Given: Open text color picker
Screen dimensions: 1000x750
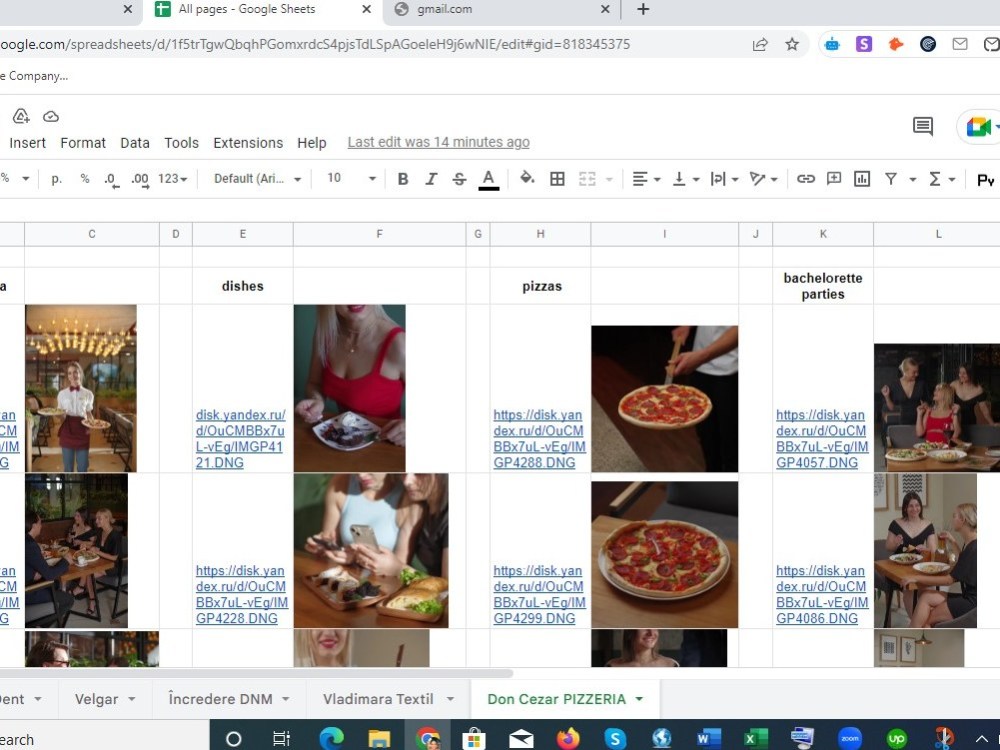Looking at the screenshot, I should 489,179.
